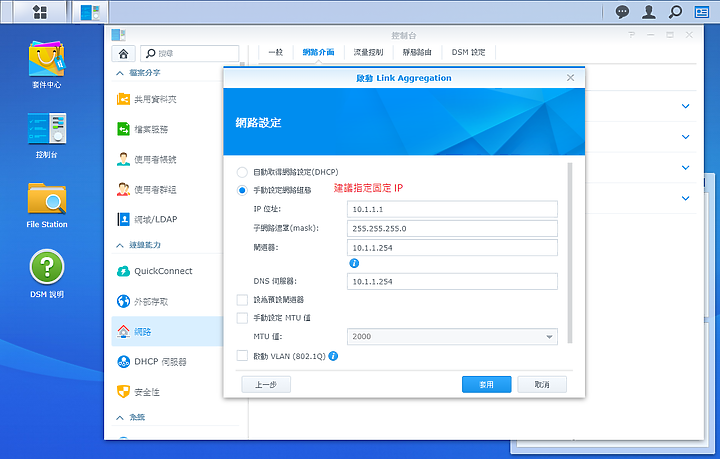Toggle set as default gateway checkbox
720x459 pixels.
[242, 300]
